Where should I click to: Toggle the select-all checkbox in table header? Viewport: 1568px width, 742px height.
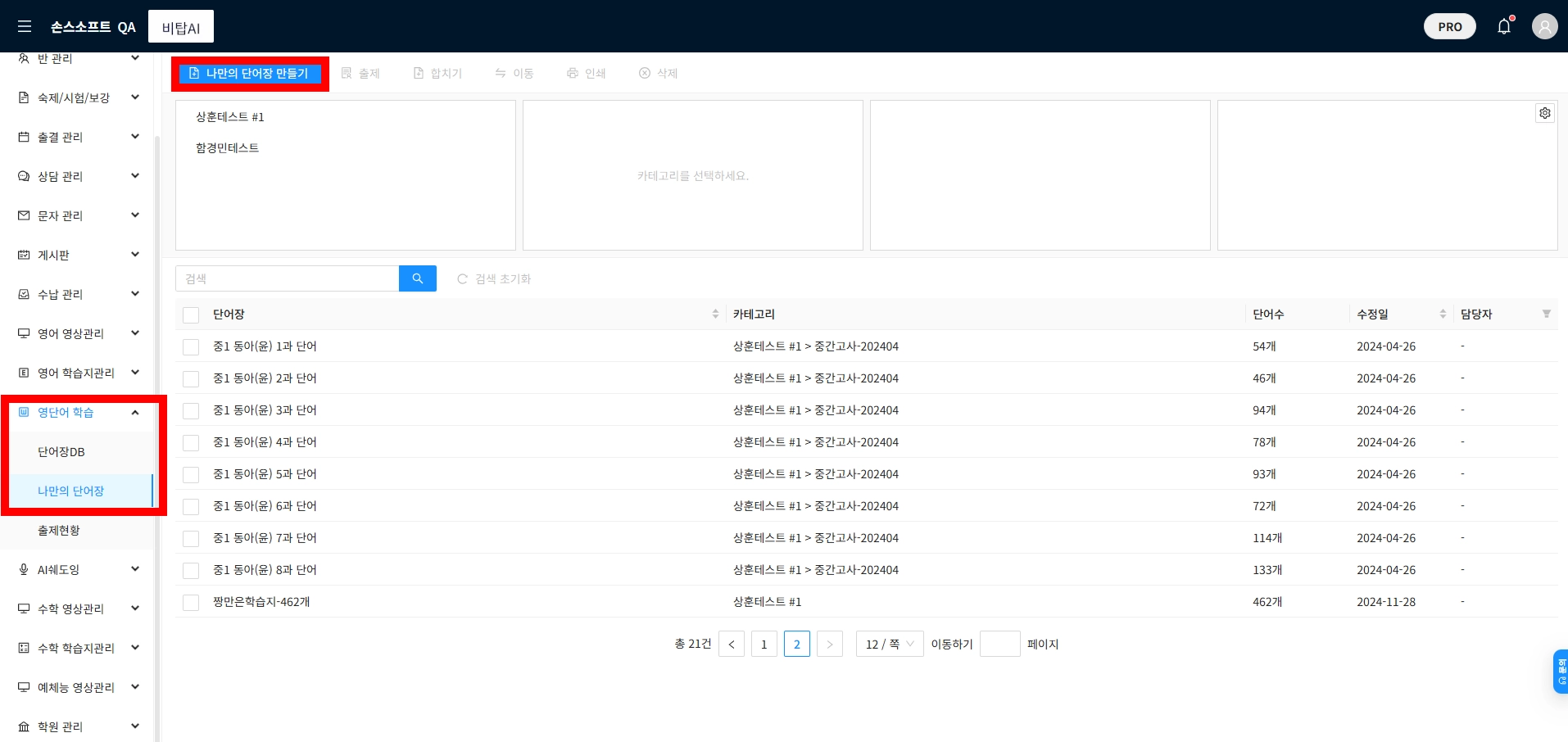(x=191, y=314)
